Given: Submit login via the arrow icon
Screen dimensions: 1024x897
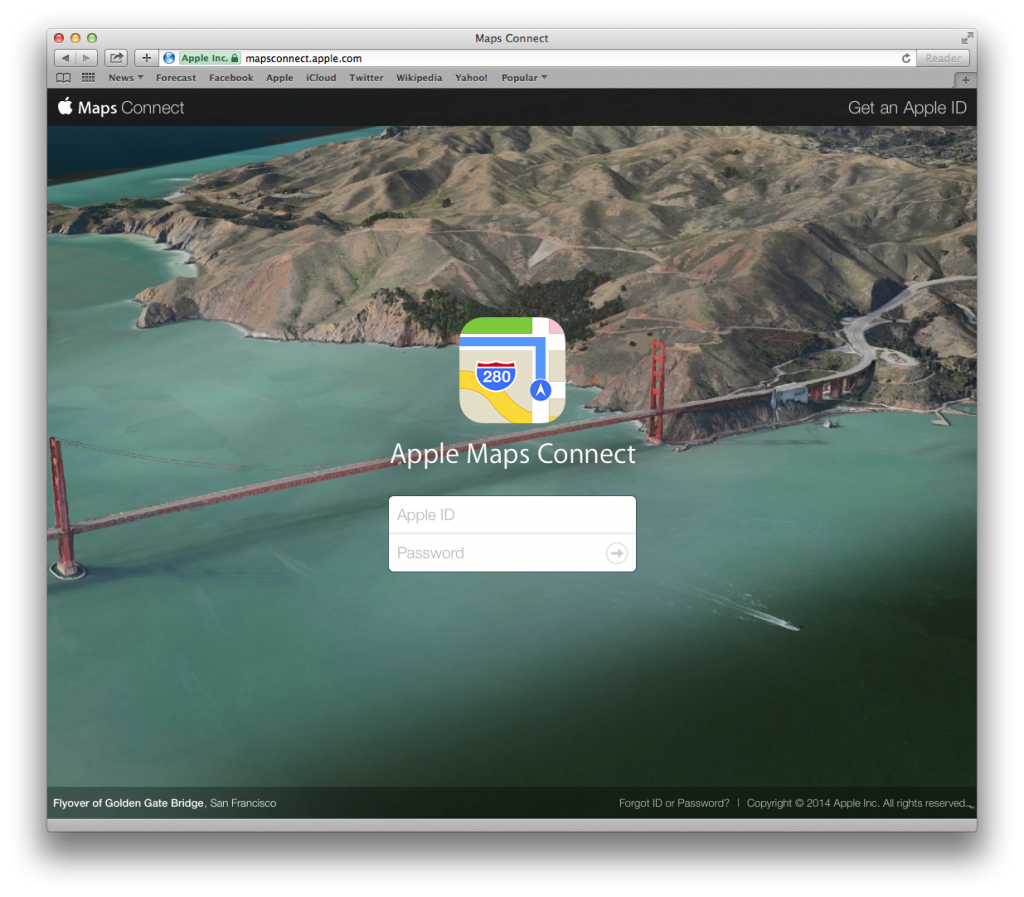Looking at the screenshot, I should [617, 552].
